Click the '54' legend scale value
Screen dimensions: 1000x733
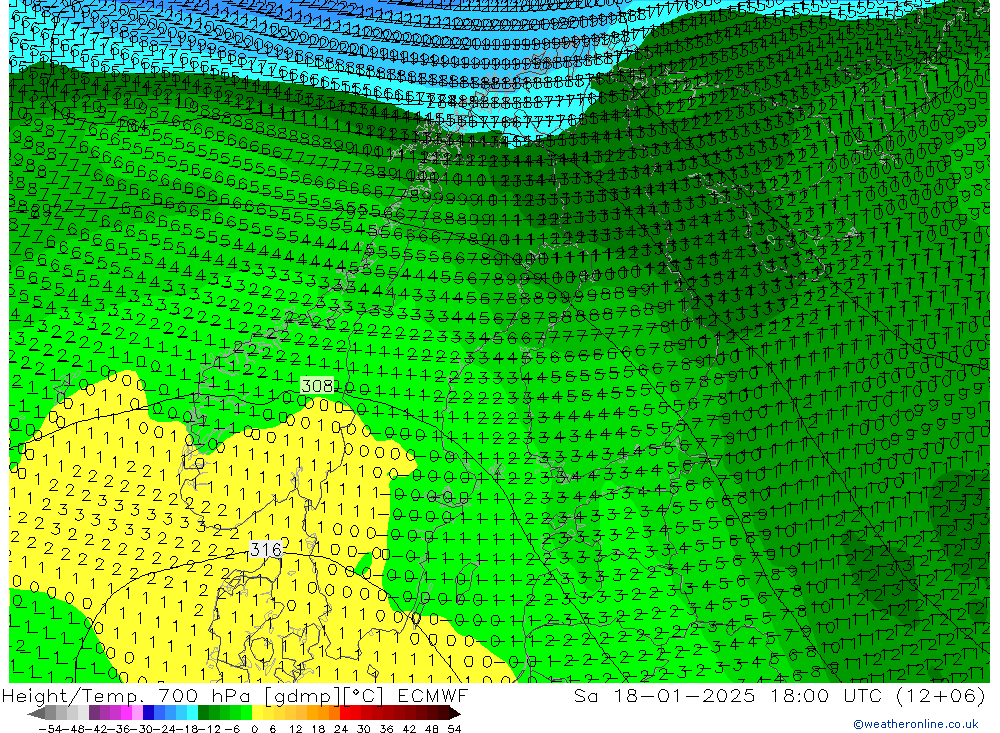(x=454, y=729)
